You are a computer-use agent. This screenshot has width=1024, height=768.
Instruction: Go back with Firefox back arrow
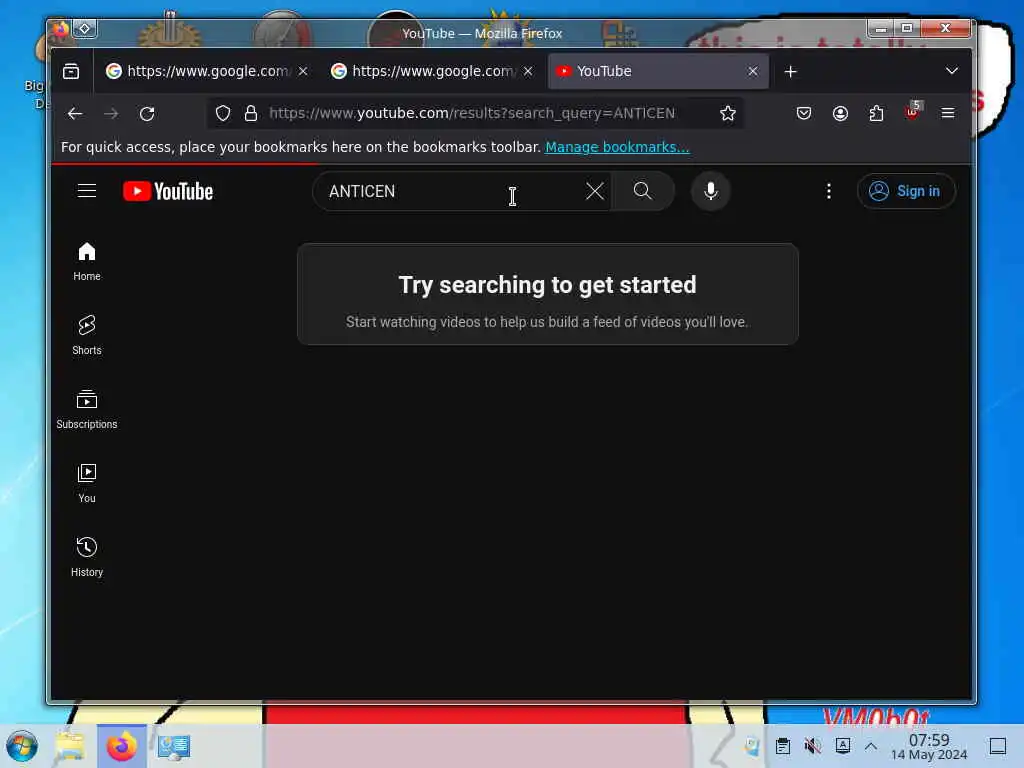coord(75,114)
